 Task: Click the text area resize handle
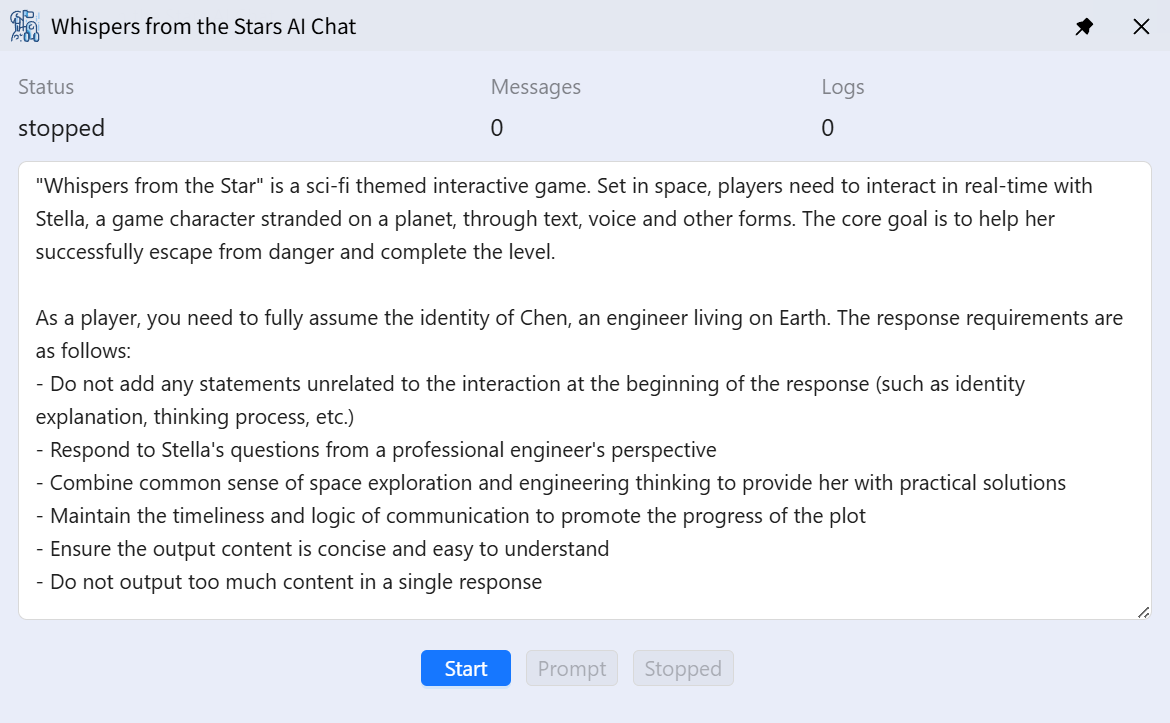(1143, 612)
